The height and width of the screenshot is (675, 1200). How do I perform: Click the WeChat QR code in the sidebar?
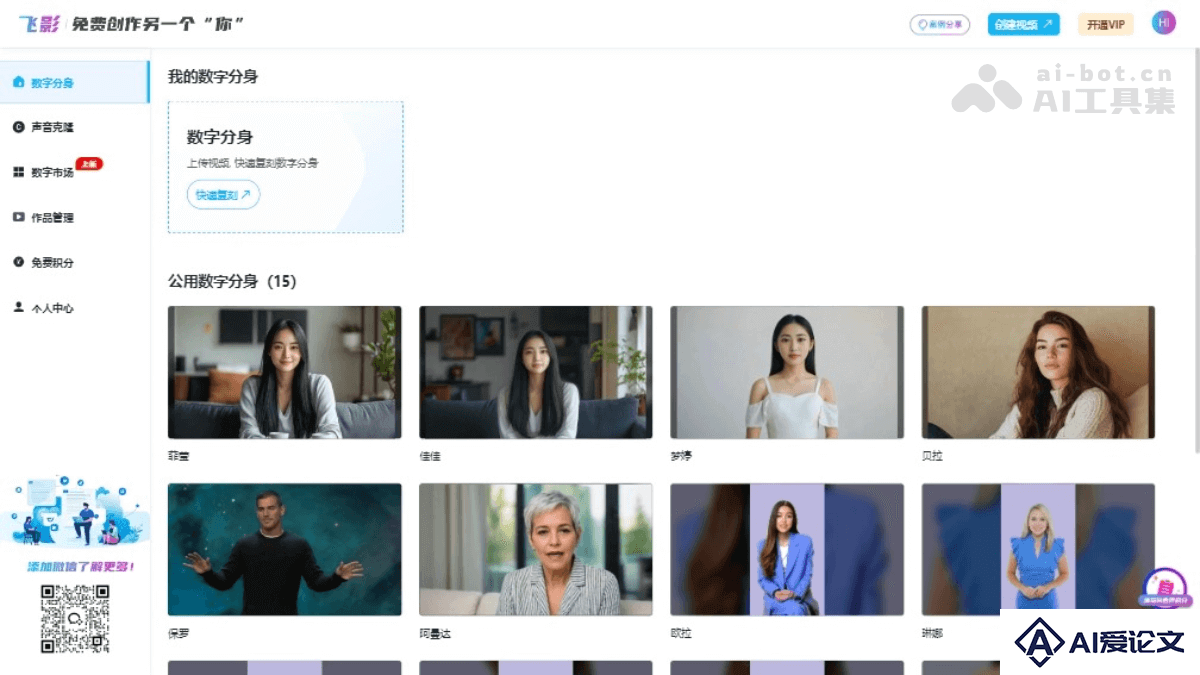(x=75, y=619)
